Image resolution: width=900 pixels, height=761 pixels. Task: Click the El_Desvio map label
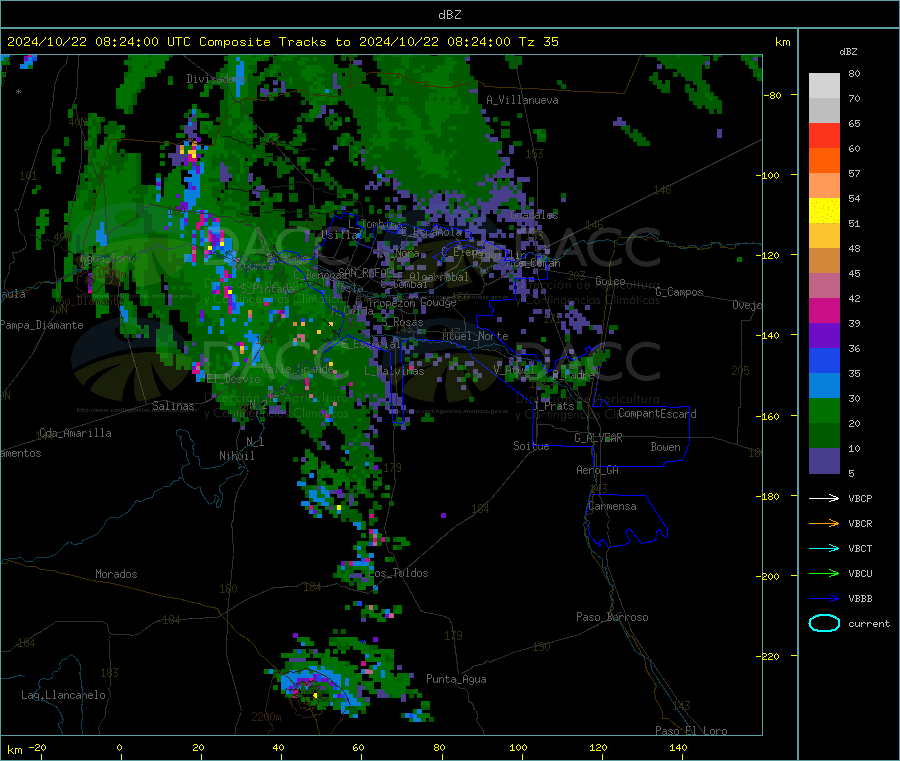[x=234, y=379]
